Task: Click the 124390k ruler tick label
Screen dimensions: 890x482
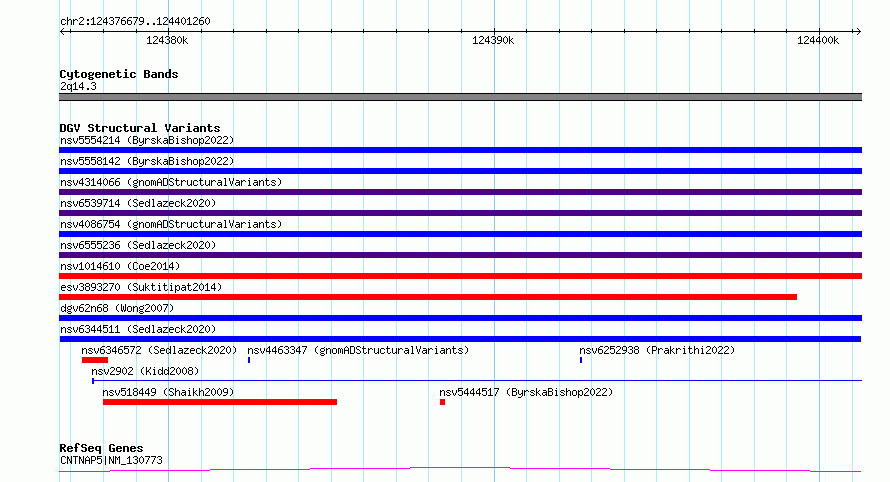Action: (493, 40)
